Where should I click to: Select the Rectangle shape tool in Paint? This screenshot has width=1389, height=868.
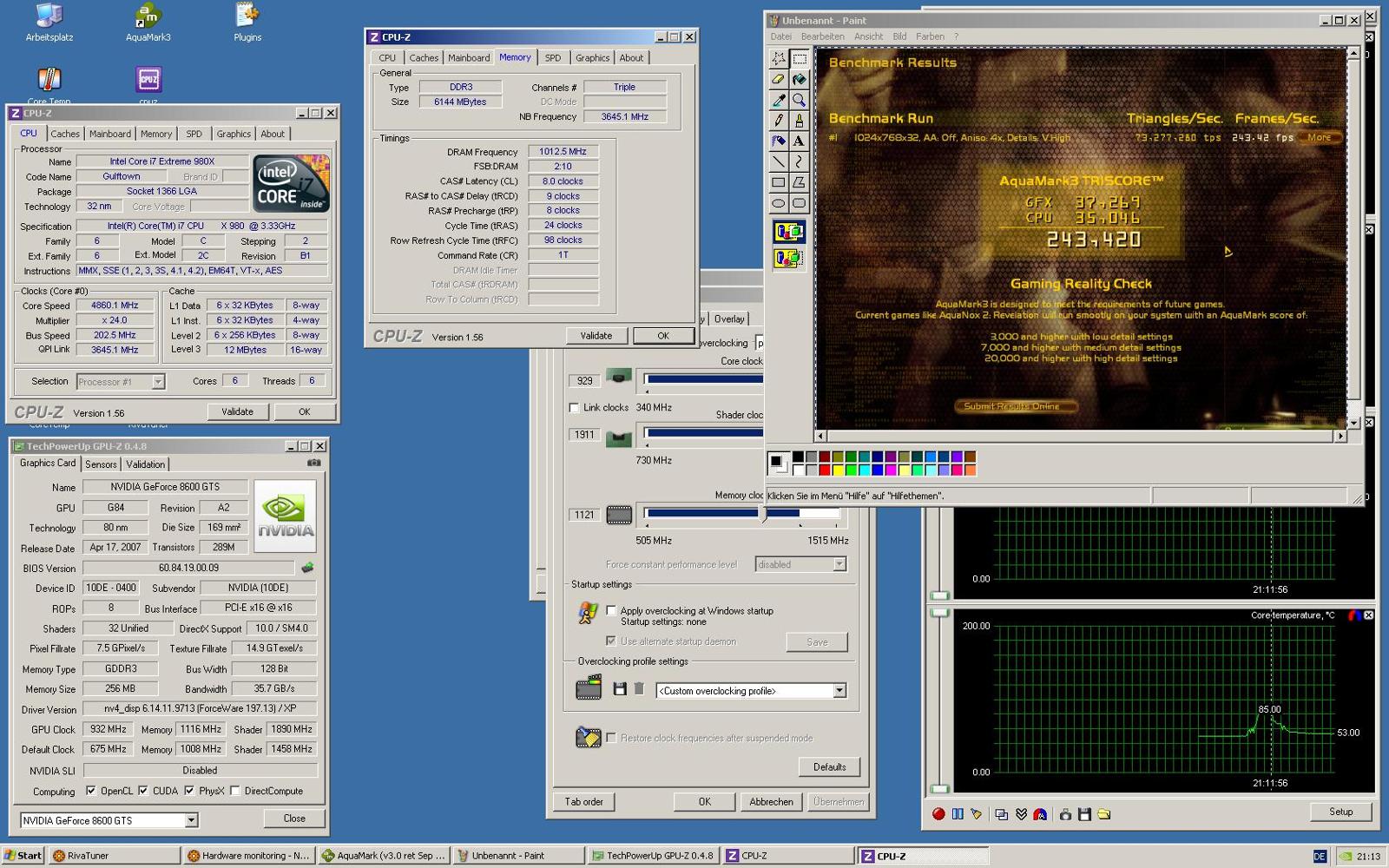click(779, 182)
